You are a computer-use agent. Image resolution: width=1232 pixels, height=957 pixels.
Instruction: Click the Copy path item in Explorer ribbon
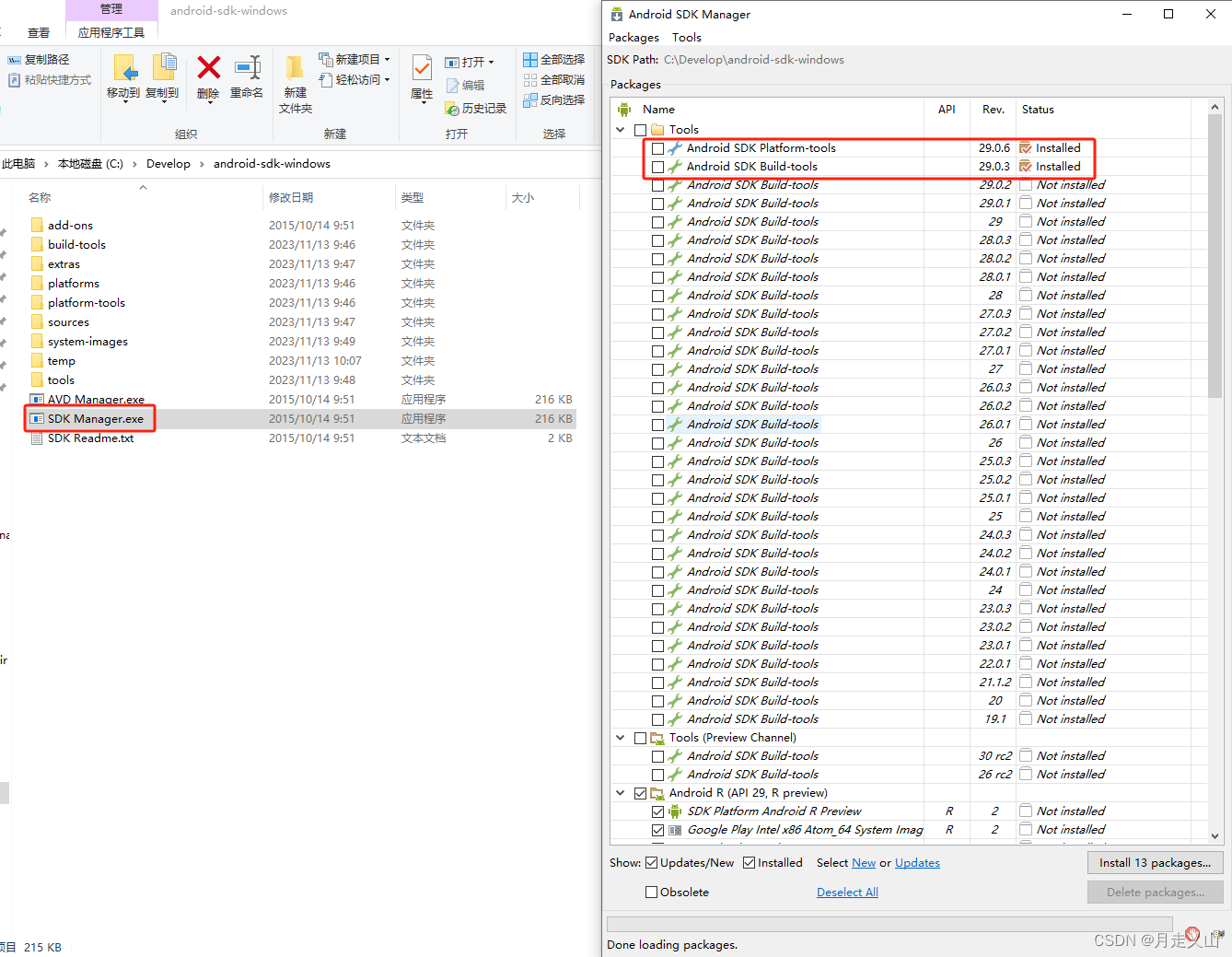(39, 59)
